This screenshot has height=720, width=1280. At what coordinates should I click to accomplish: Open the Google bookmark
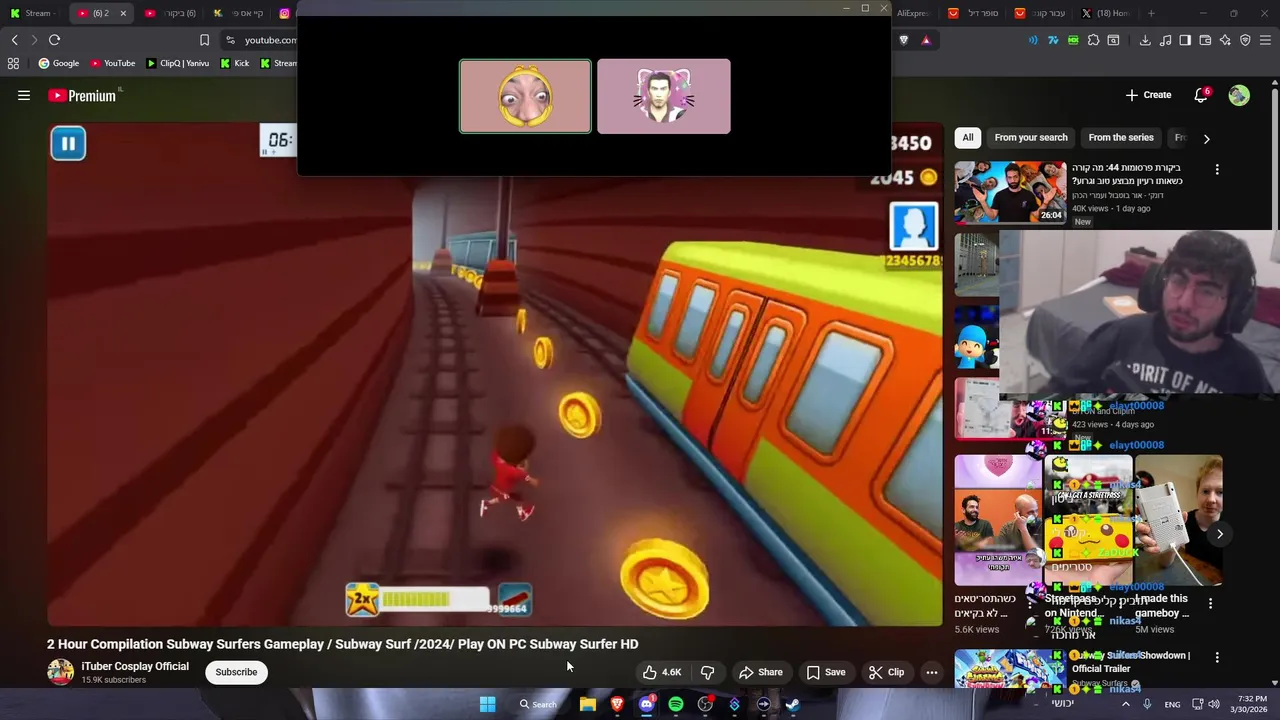pos(58,63)
